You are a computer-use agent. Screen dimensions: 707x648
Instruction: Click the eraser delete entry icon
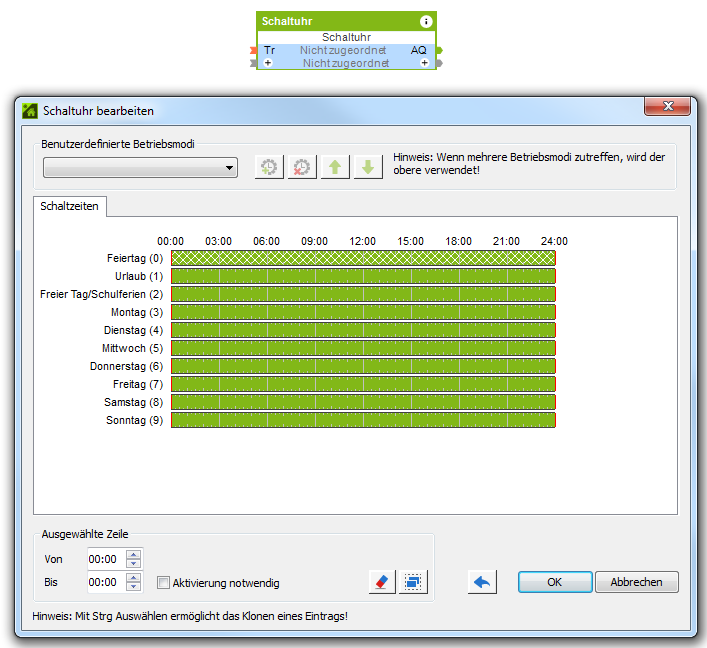point(382,582)
